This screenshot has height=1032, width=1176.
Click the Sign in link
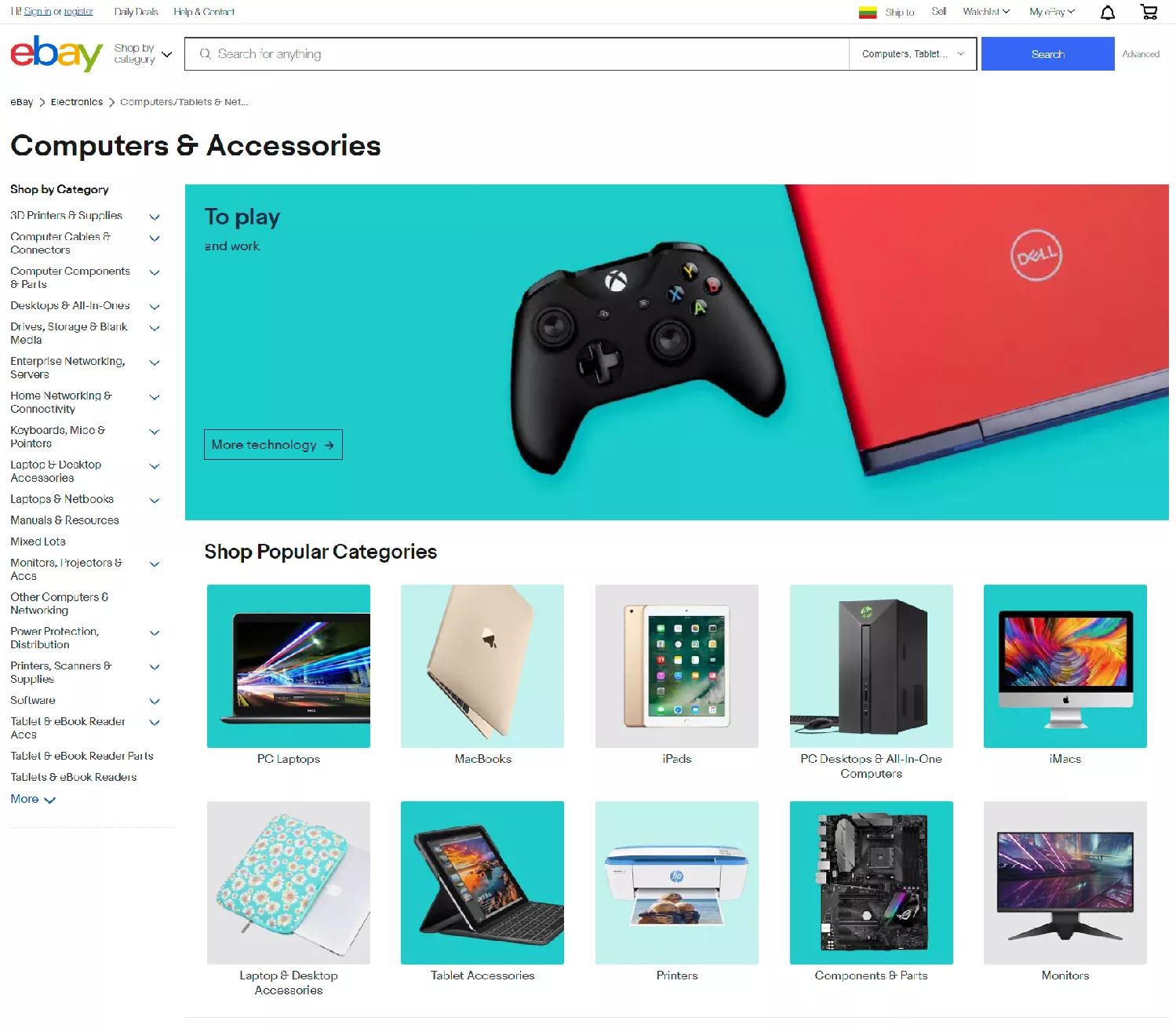[37, 12]
